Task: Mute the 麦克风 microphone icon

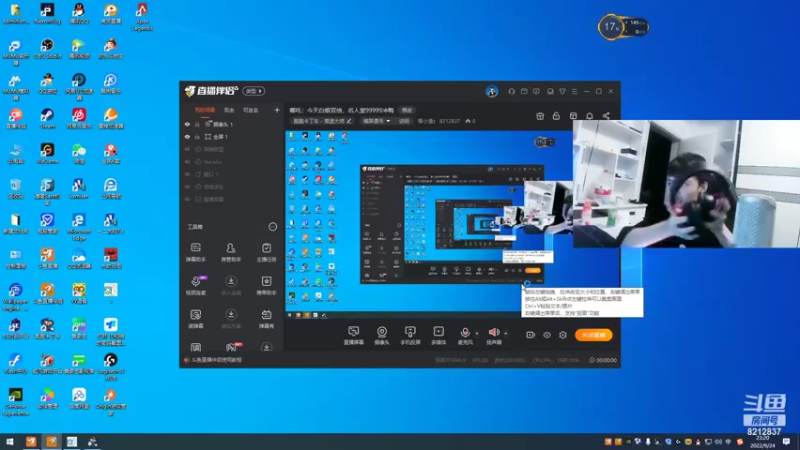Action: click(465, 335)
